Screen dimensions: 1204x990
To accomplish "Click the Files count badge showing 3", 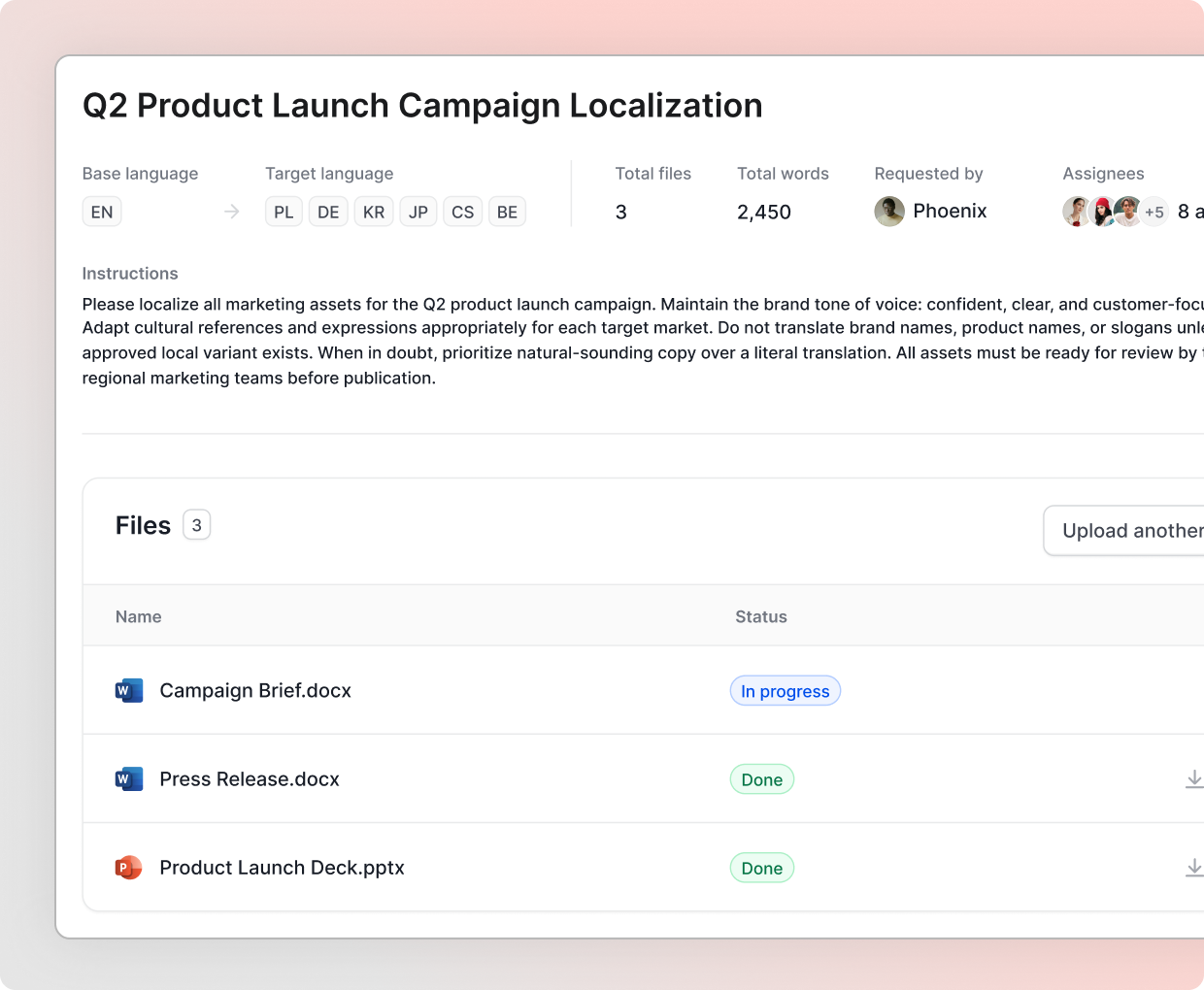I will tap(197, 525).
